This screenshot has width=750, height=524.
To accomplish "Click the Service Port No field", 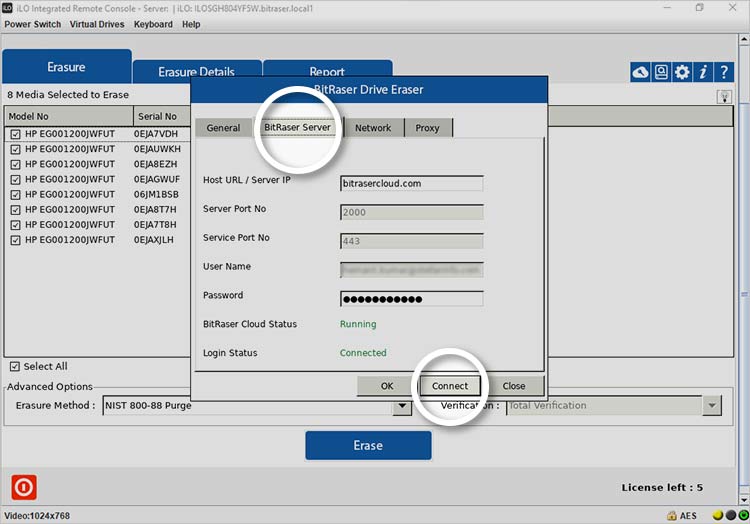I will coord(412,241).
